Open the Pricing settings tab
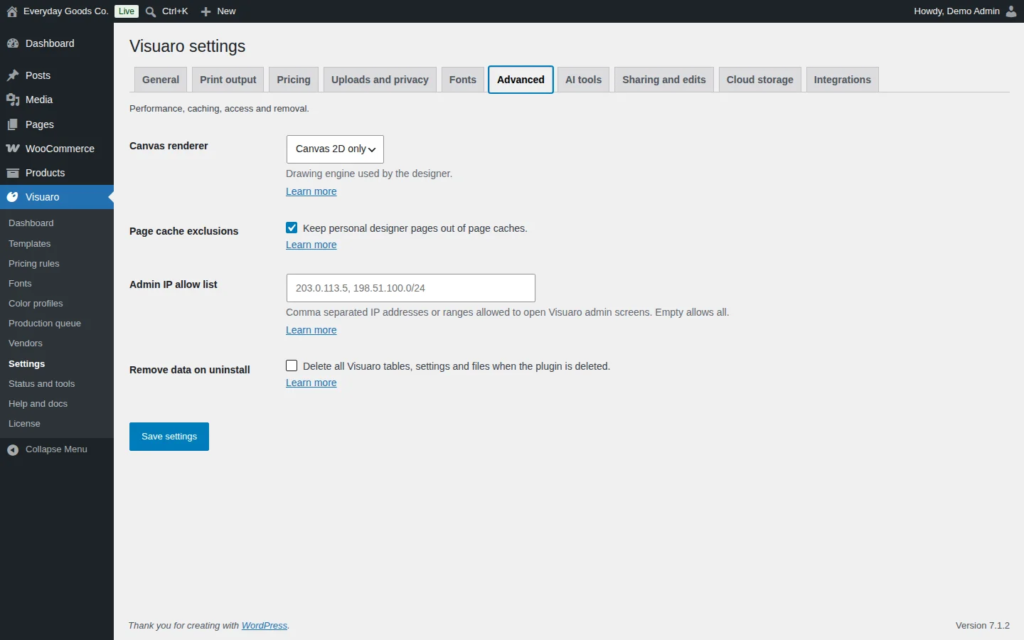The width and height of the screenshot is (1024, 640). point(293,80)
